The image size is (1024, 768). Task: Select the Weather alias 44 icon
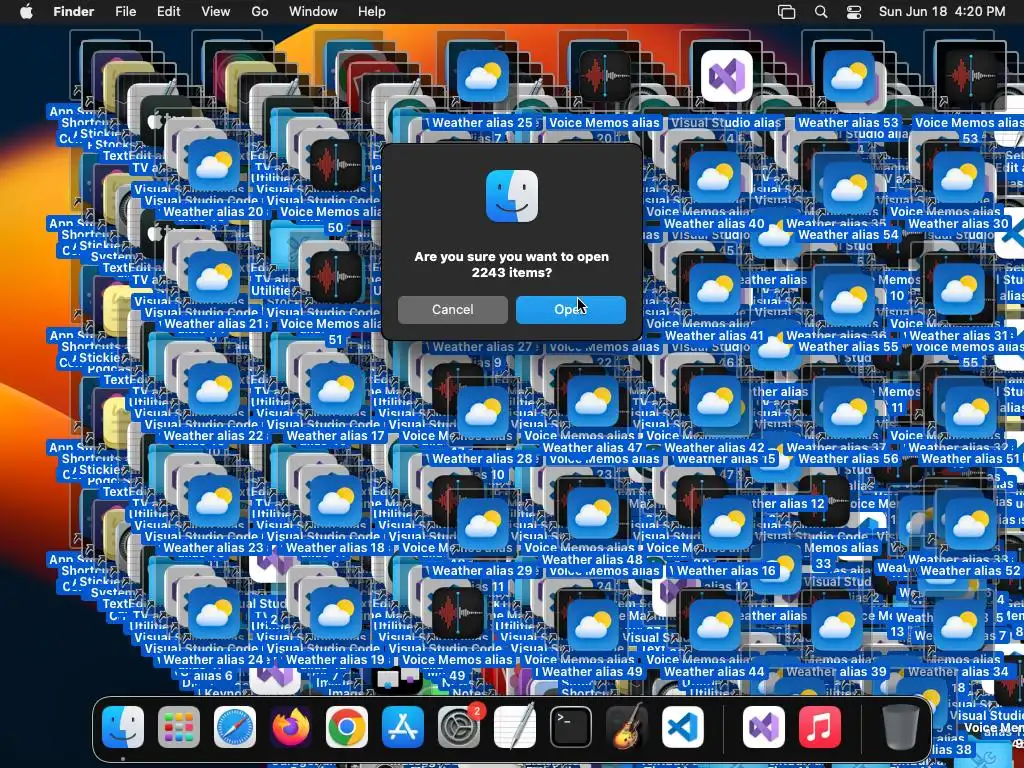[714, 626]
